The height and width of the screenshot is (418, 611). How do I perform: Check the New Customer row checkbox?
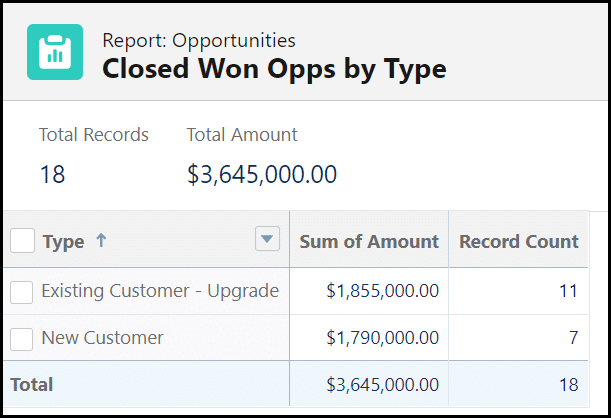(x=22, y=339)
